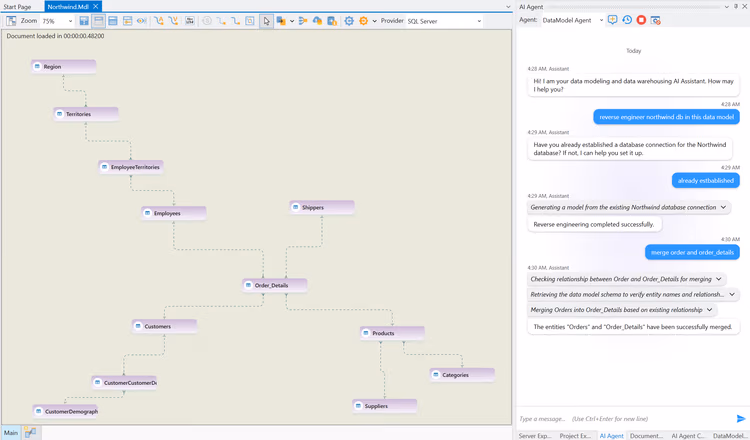Click the disabled circular S icon
This screenshot has width=750, height=440.
click(207, 21)
